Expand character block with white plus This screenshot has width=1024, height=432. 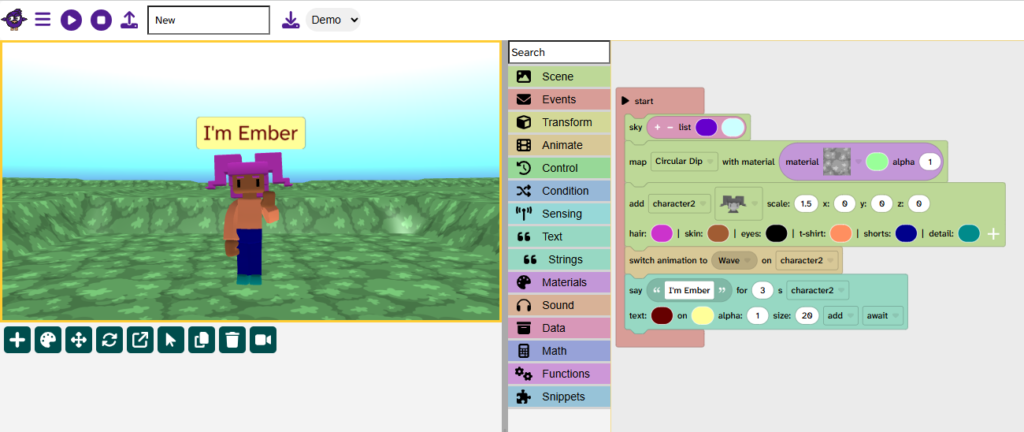[x=993, y=234]
